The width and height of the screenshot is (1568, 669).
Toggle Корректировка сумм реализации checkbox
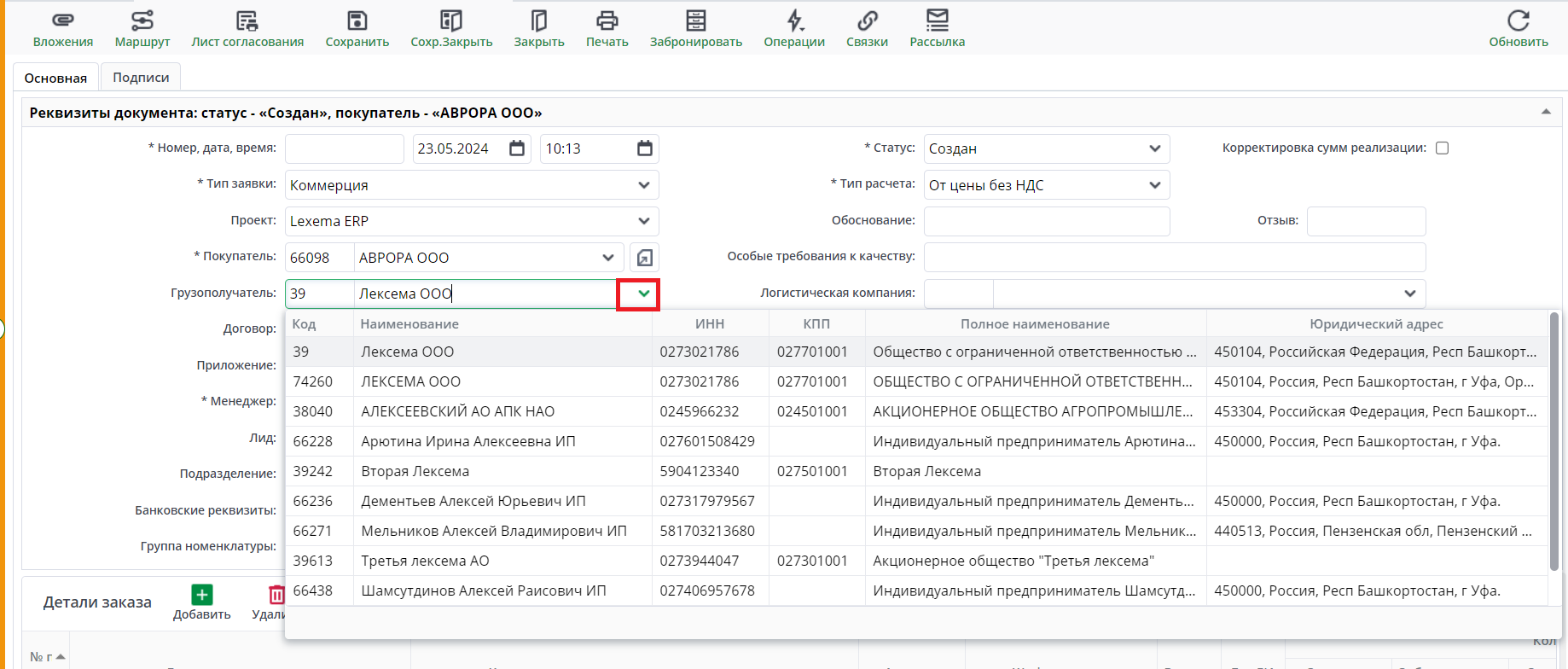click(1442, 148)
